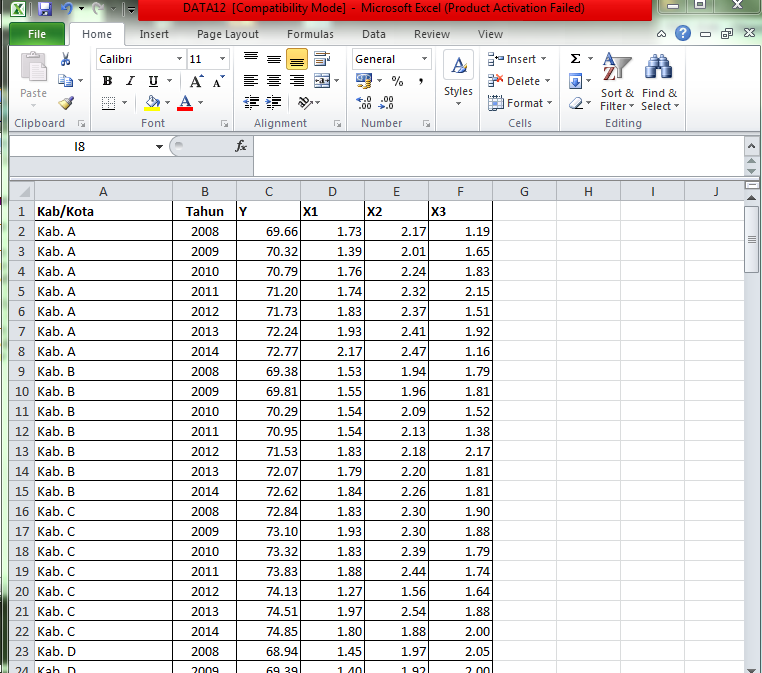Toggle Top Align
Screen dimensions: 762x673
pyautogui.click(x=251, y=59)
